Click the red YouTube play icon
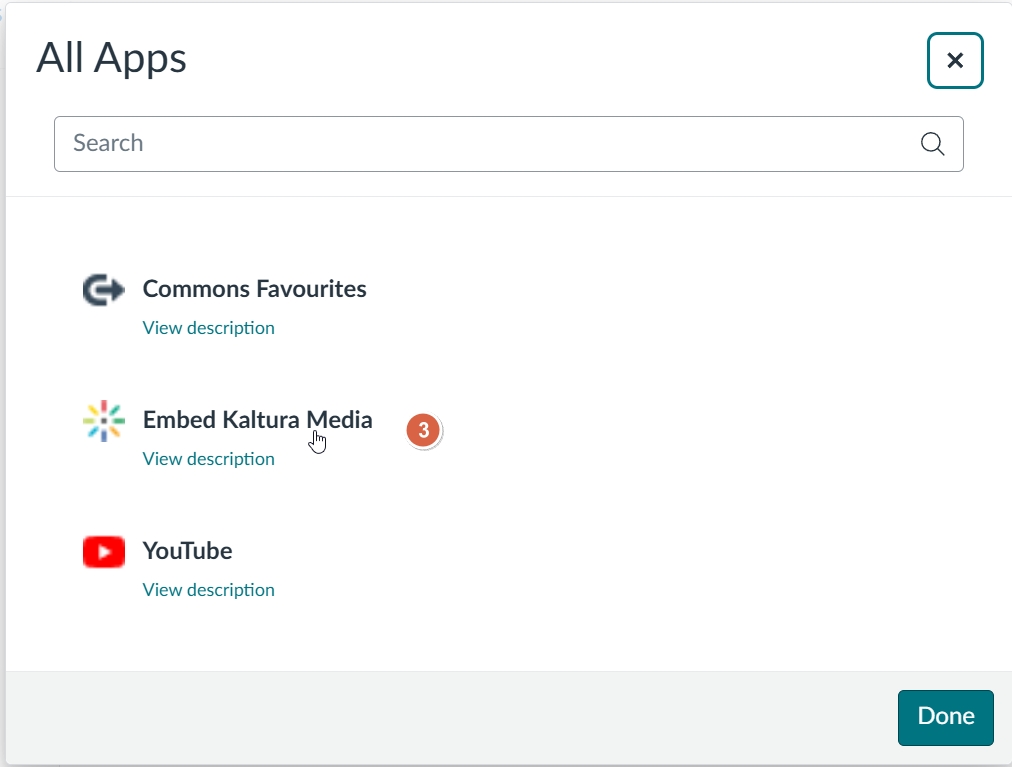 pos(103,552)
